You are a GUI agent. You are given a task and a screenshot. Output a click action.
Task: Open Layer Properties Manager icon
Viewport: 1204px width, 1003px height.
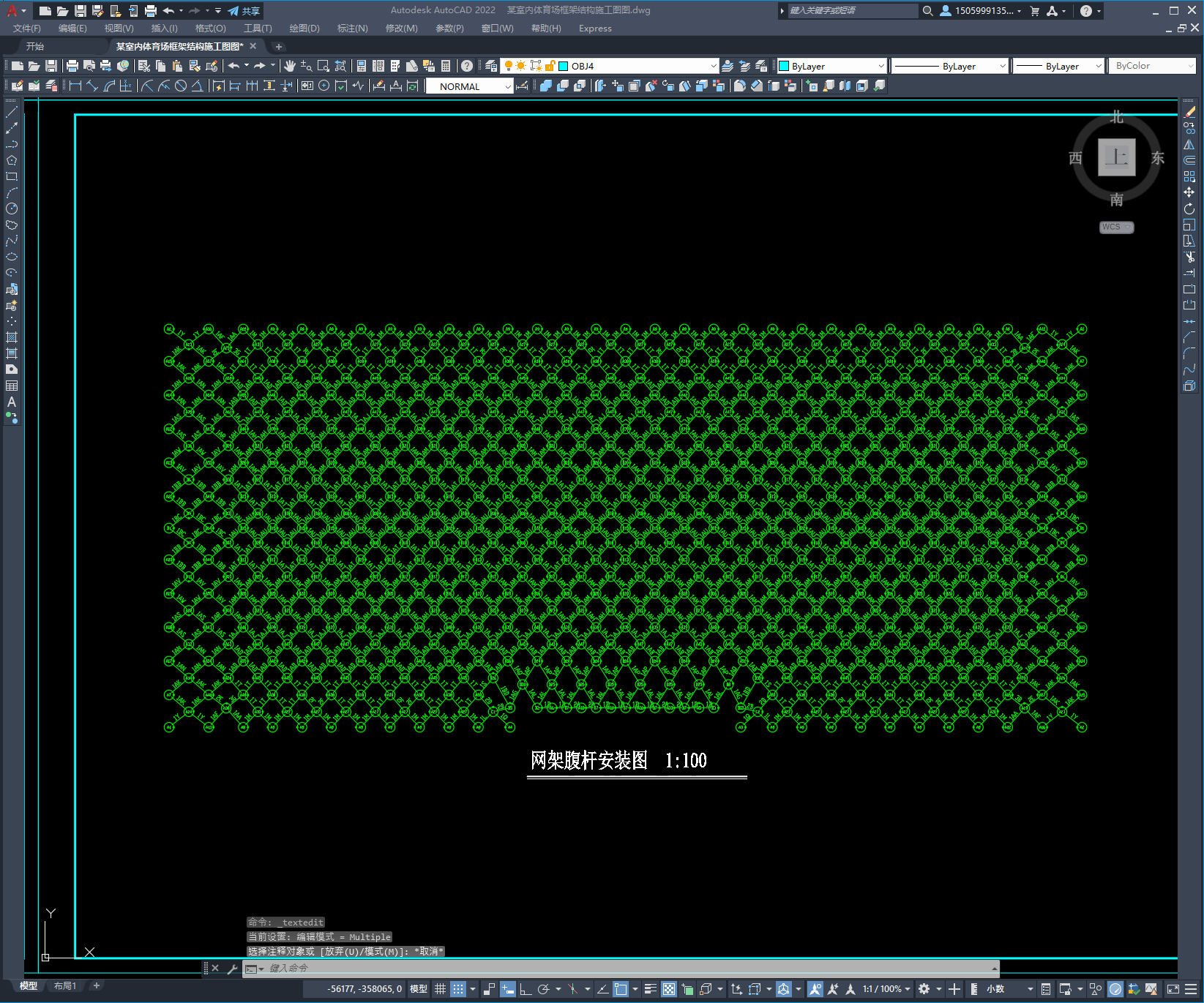[491, 66]
